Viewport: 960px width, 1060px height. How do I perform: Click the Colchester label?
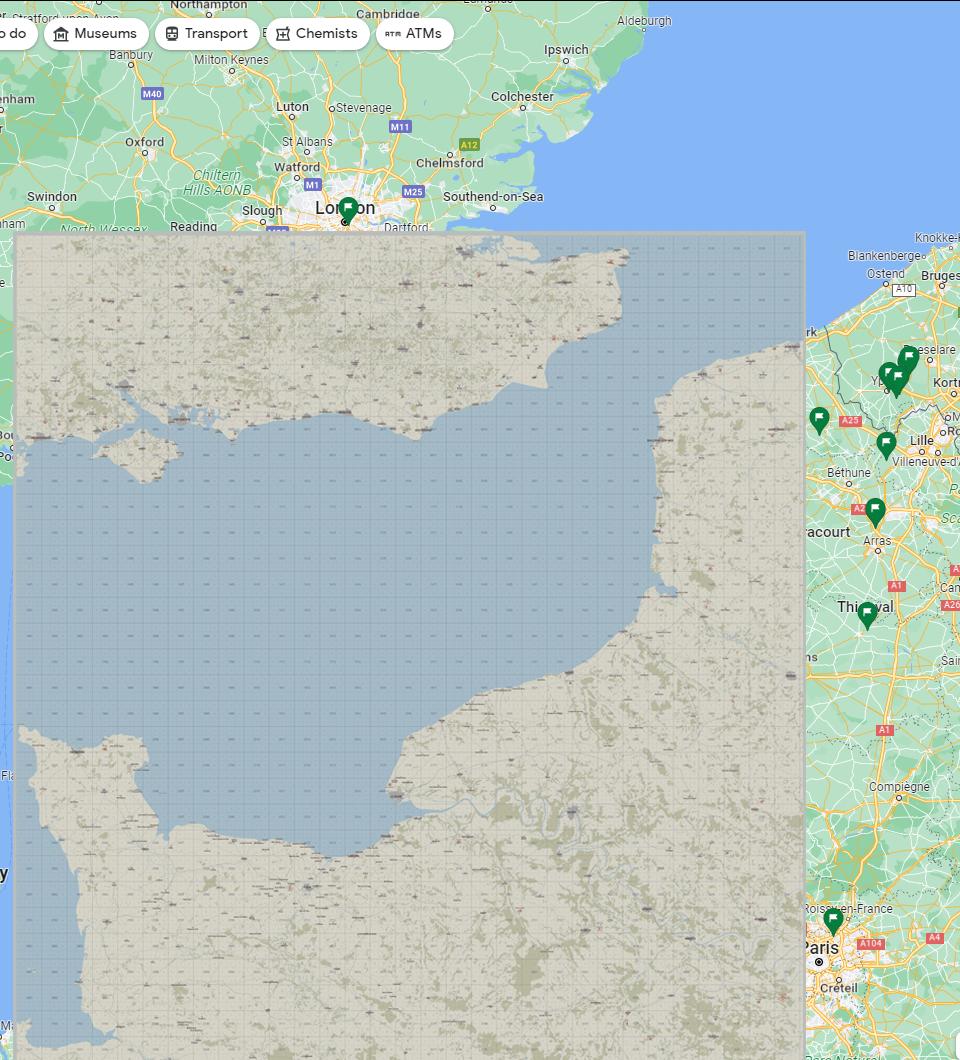[x=523, y=97]
